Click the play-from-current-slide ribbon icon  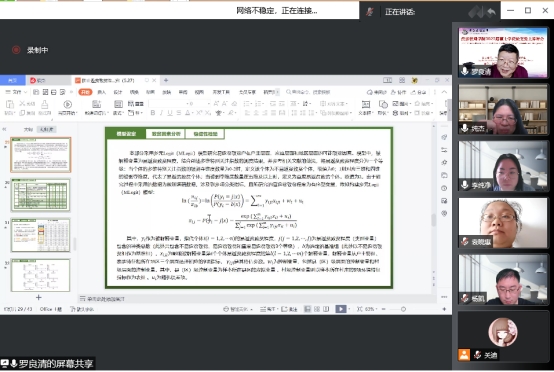coord(67,105)
